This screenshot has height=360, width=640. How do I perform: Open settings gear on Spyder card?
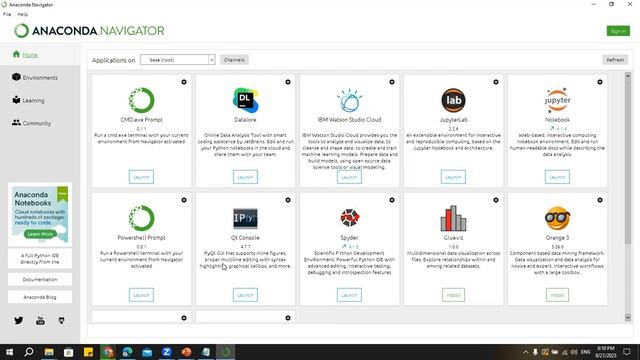[392, 200]
